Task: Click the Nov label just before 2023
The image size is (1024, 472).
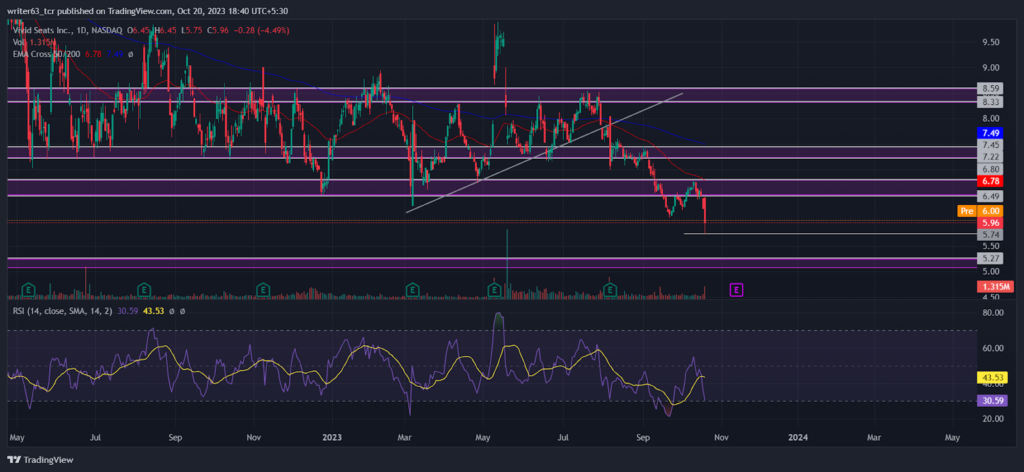Action: pos(255,435)
